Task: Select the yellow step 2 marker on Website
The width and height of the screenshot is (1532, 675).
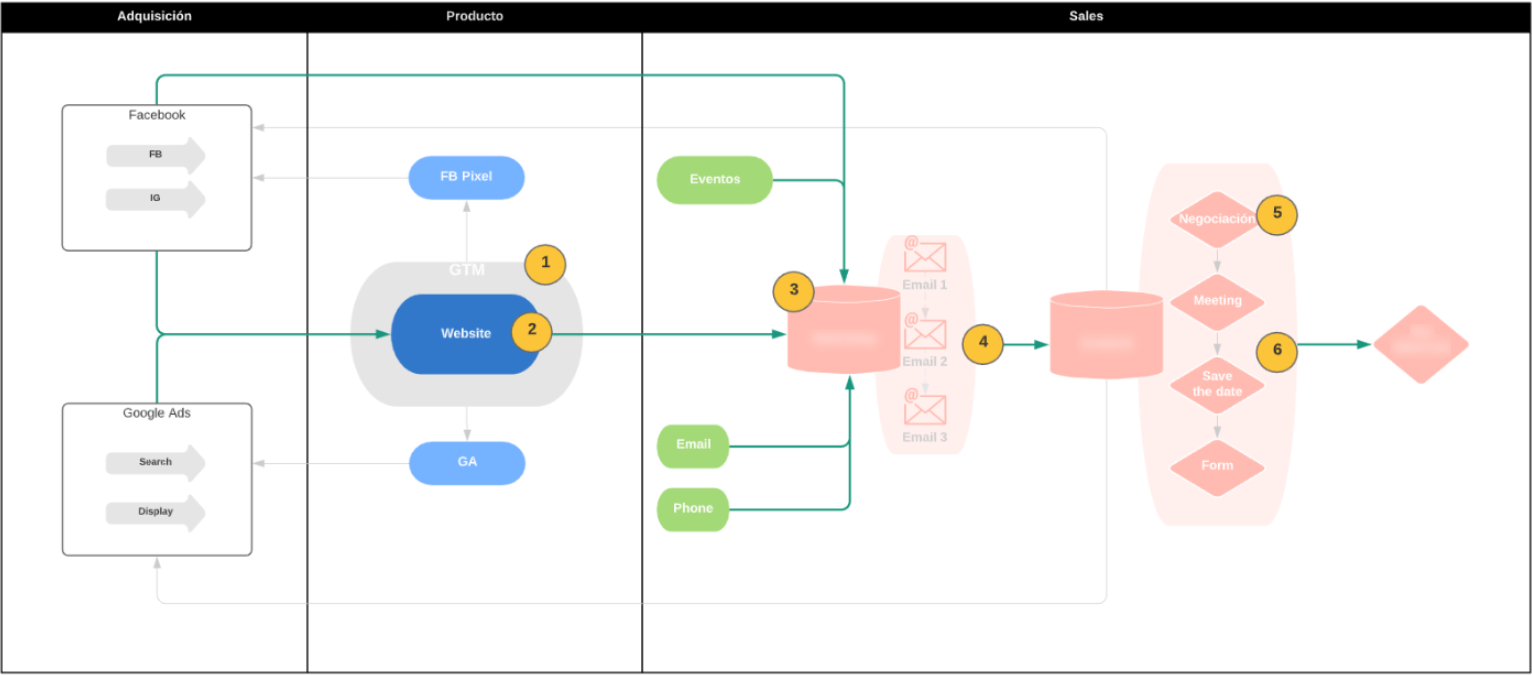Action: pos(532,330)
